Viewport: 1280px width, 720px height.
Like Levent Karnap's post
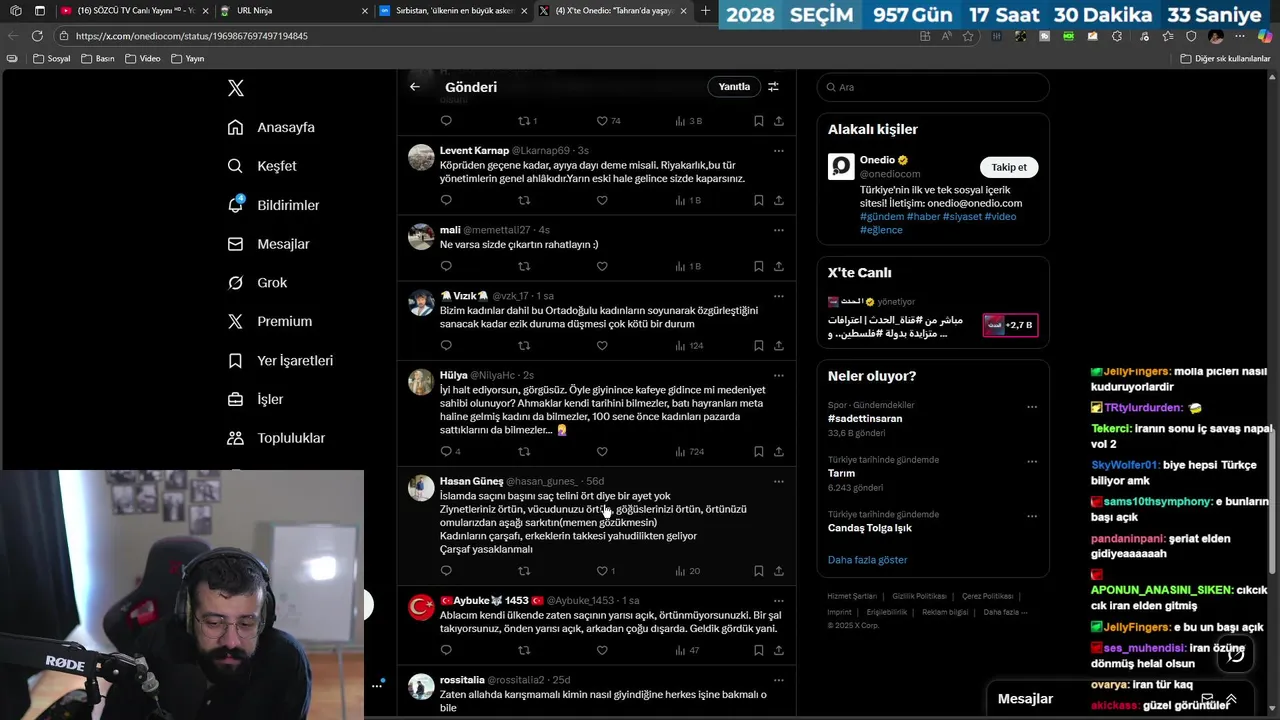pos(602,200)
